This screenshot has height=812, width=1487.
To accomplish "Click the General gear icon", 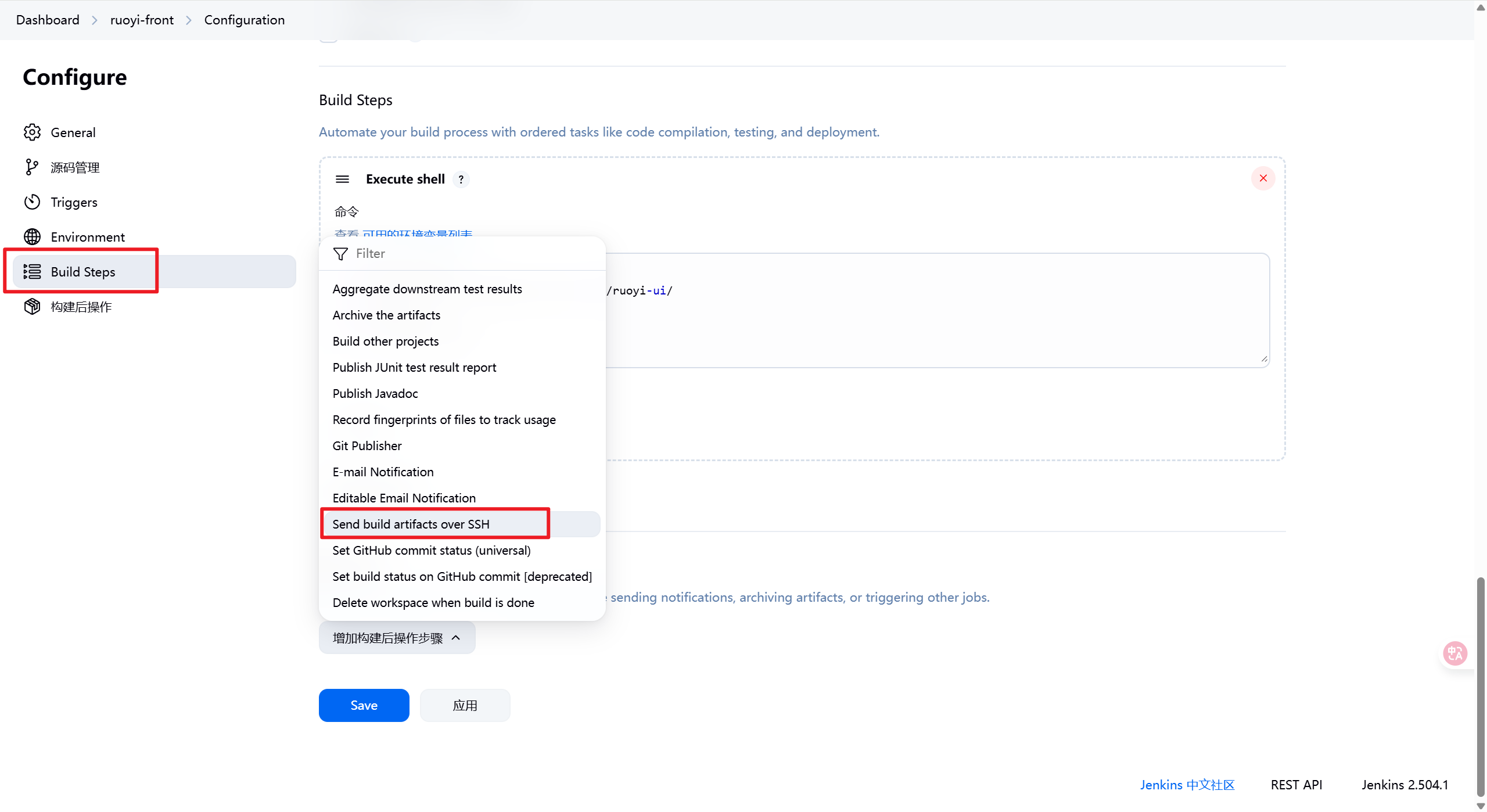I will point(33,132).
